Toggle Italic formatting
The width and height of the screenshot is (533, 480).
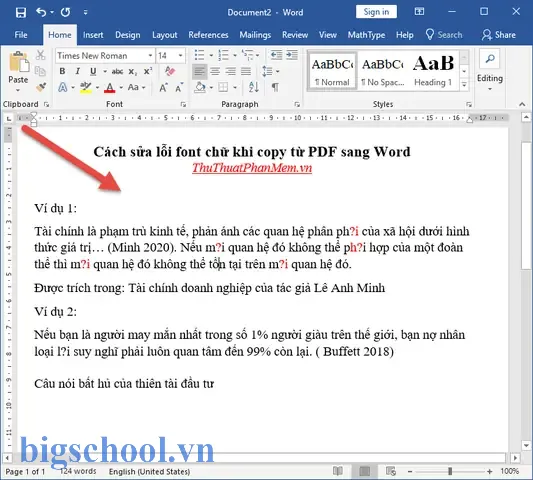(78, 71)
